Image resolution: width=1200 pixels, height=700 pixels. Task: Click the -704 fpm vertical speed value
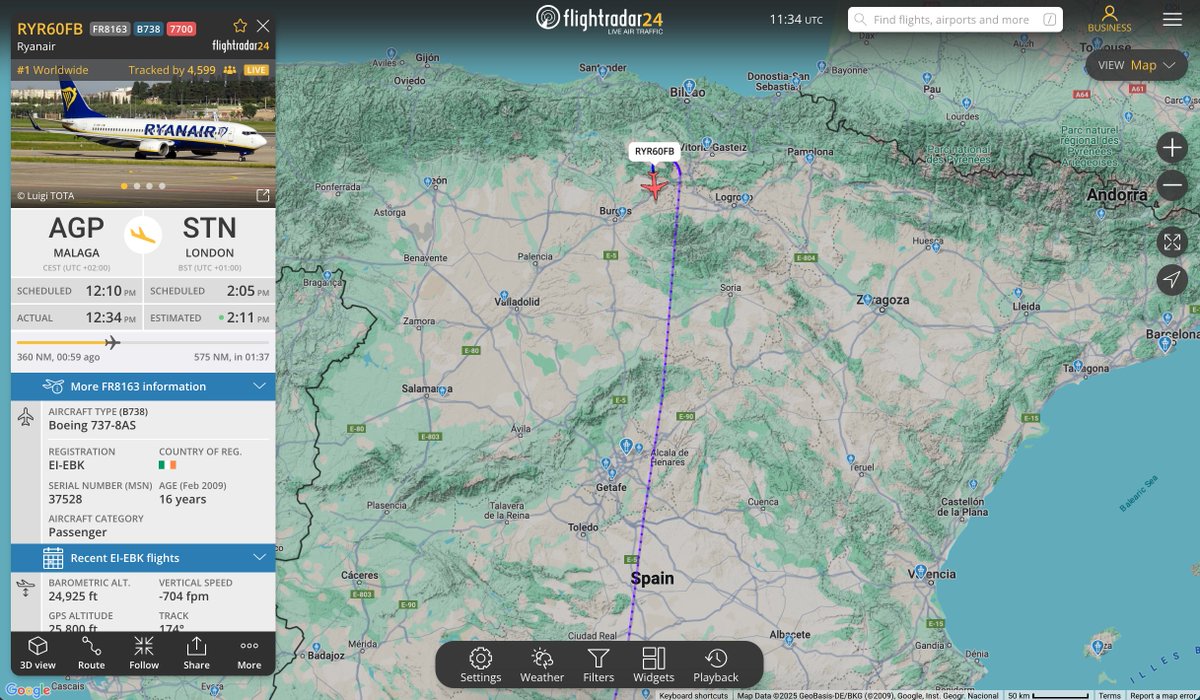[x=185, y=596]
